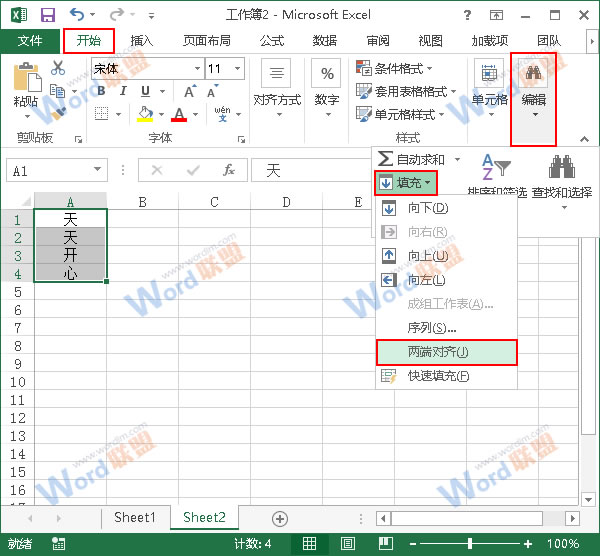600x556 pixels.
Task: Apply yellow fill color bucket
Action: point(145,114)
